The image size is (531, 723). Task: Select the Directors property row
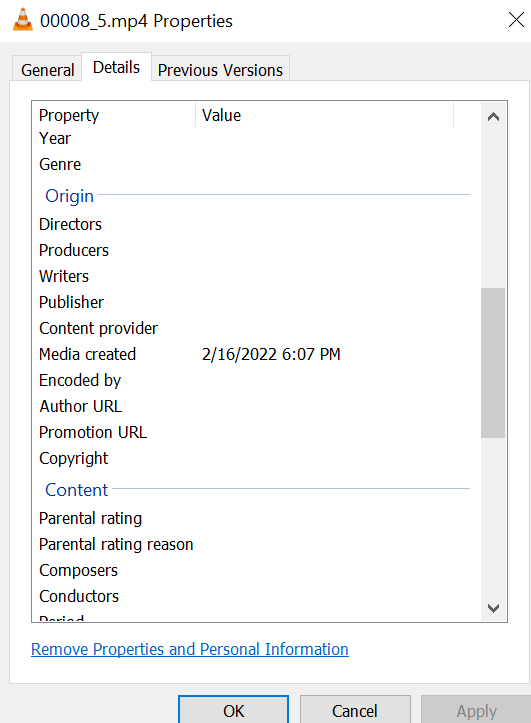coord(254,224)
